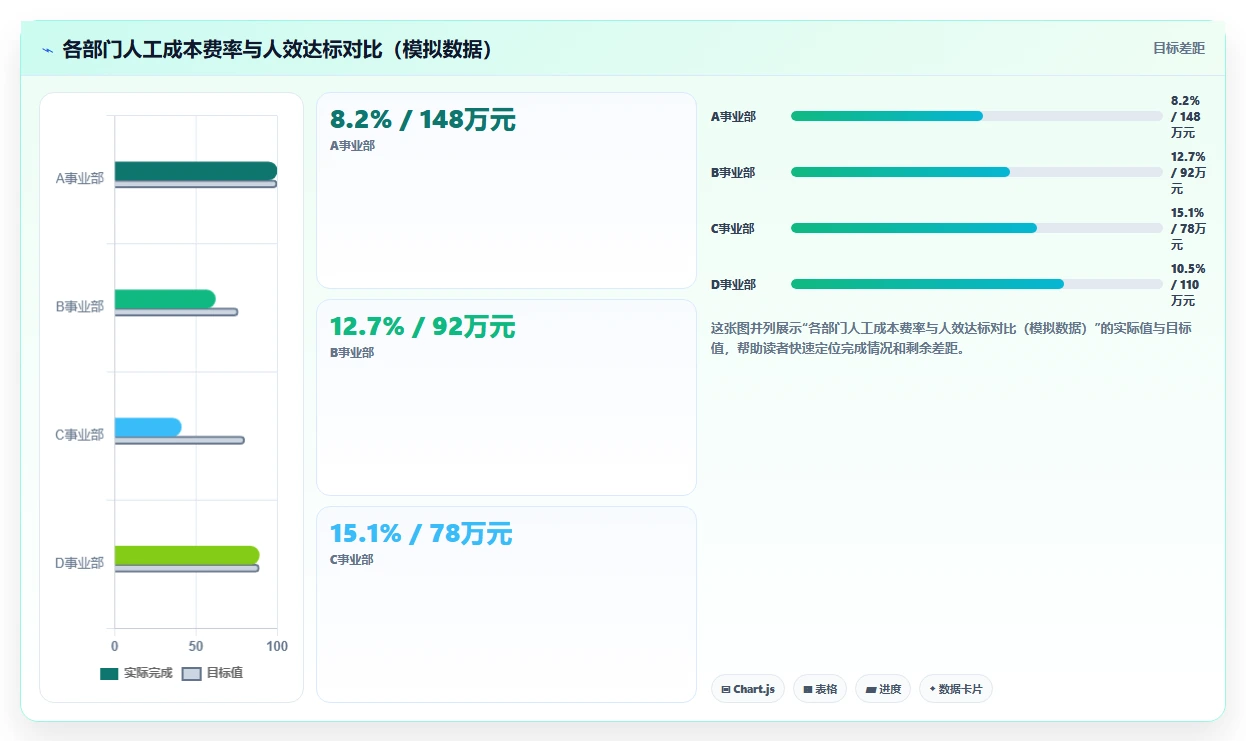Click the D事业部 axis label in chart
The image size is (1246, 741).
tap(80, 563)
